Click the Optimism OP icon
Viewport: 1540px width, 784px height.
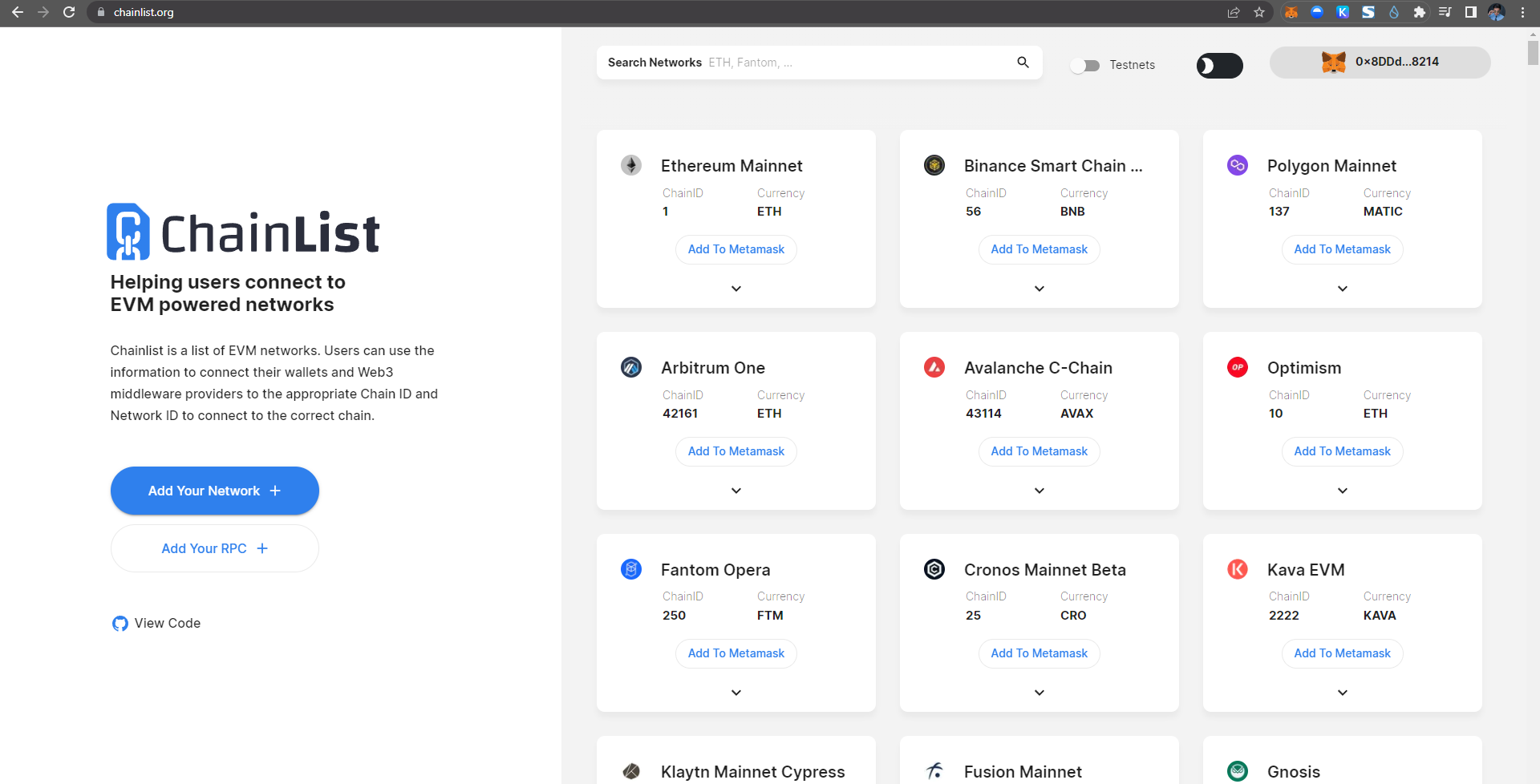pos(1238,367)
